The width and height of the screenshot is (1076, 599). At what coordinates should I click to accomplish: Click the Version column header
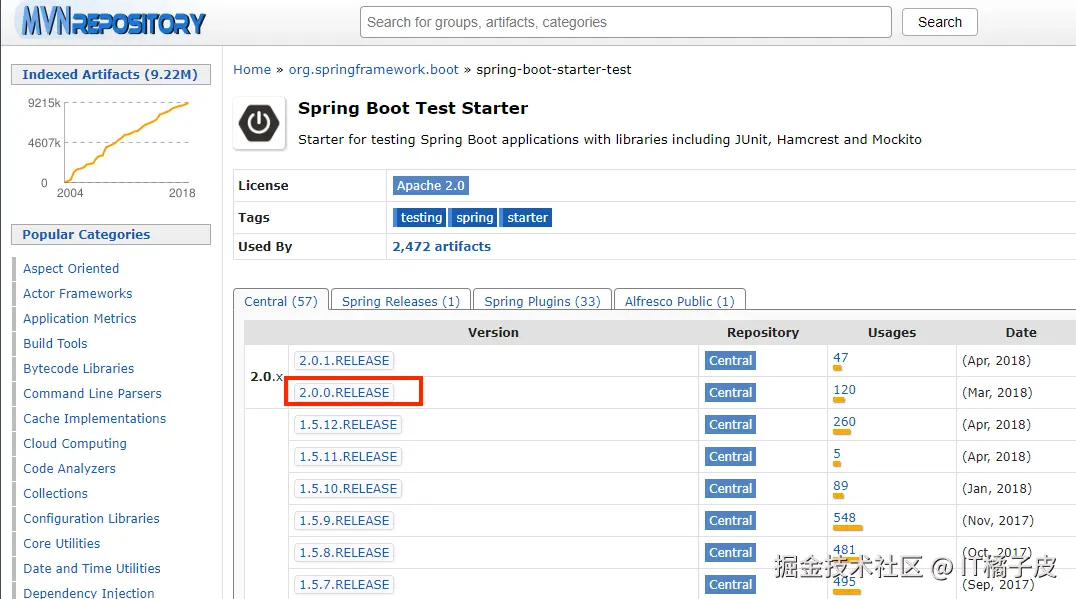coord(493,333)
